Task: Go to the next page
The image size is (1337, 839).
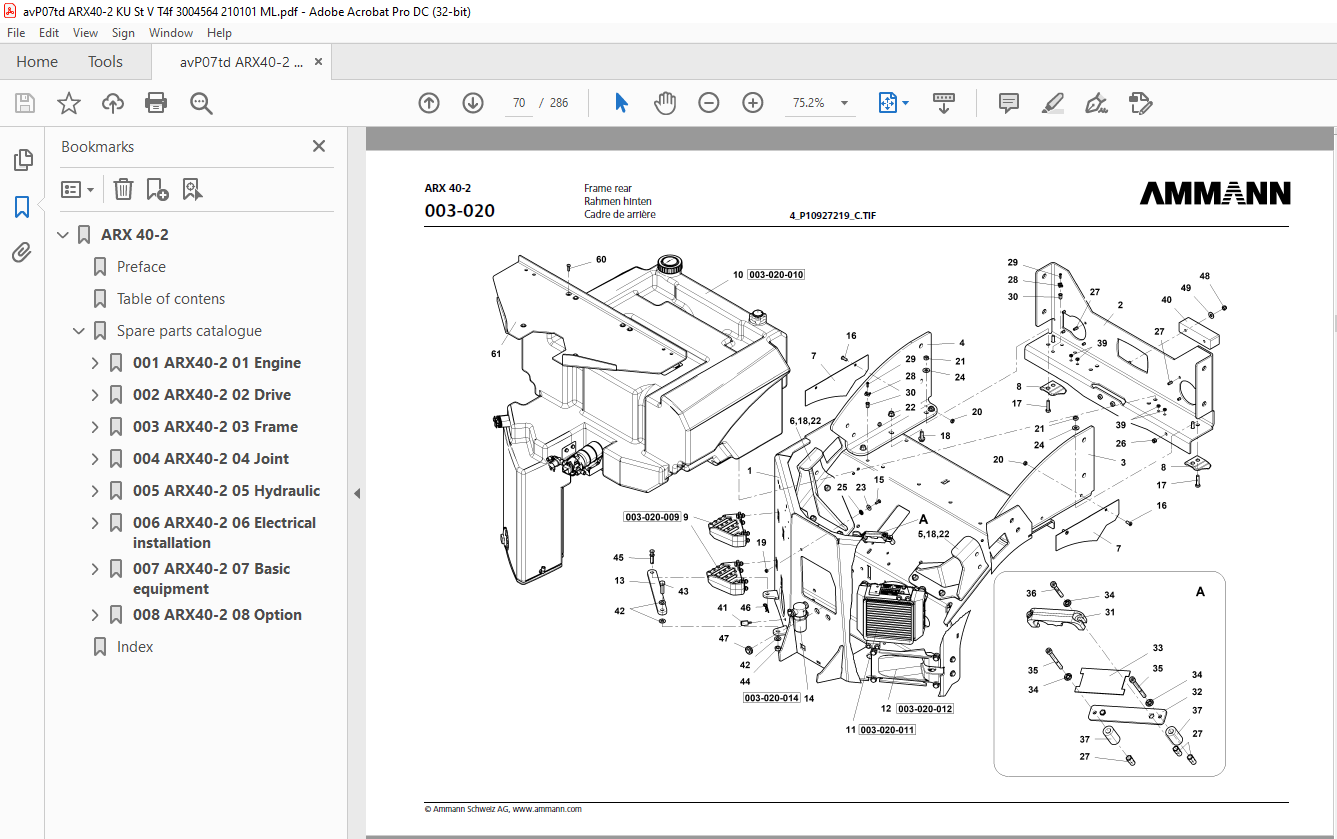Action: pyautogui.click(x=473, y=103)
